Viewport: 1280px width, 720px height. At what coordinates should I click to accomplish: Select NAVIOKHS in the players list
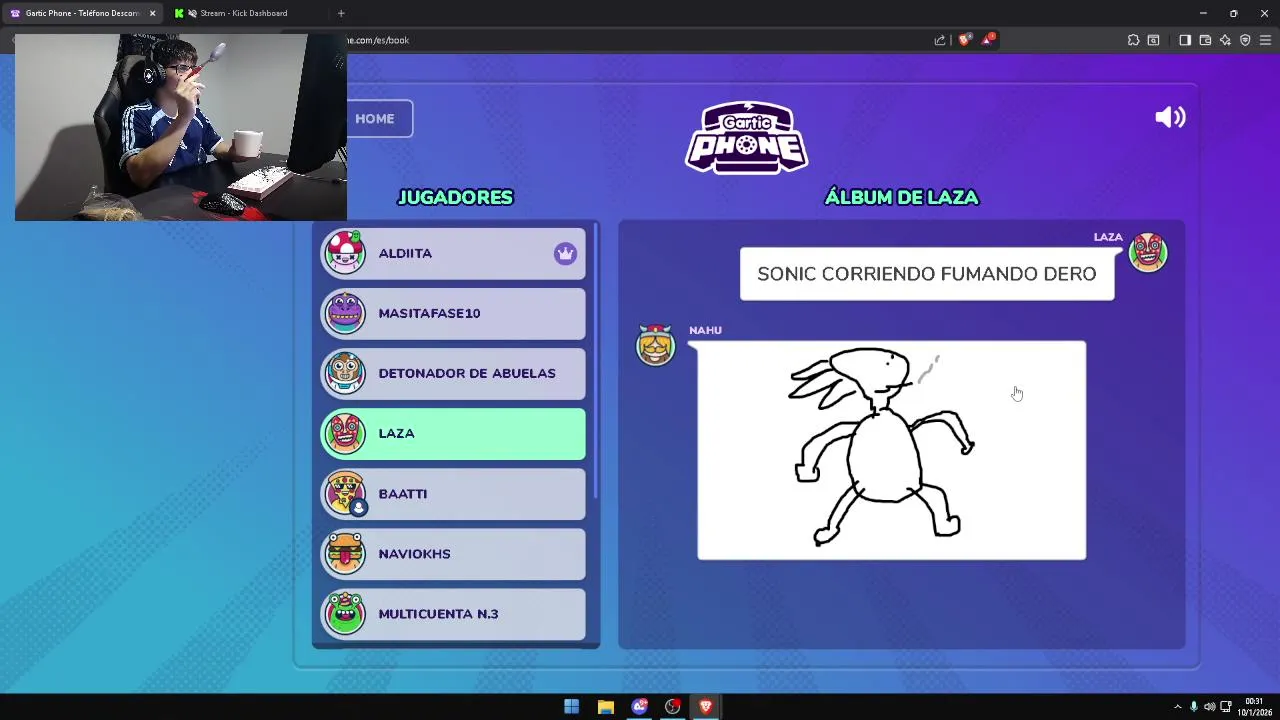pyautogui.click(x=453, y=553)
